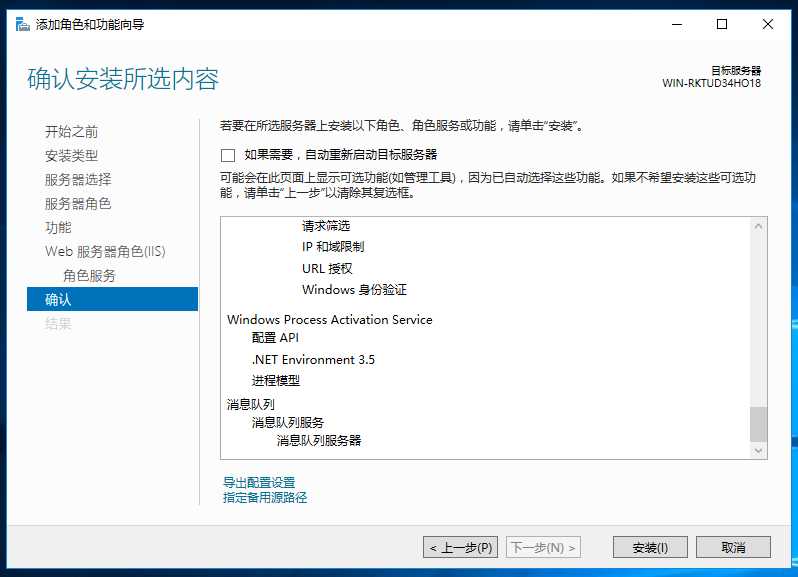The height and width of the screenshot is (577, 798).
Task: Start installation with 安装(I) button
Action: [x=650, y=547]
